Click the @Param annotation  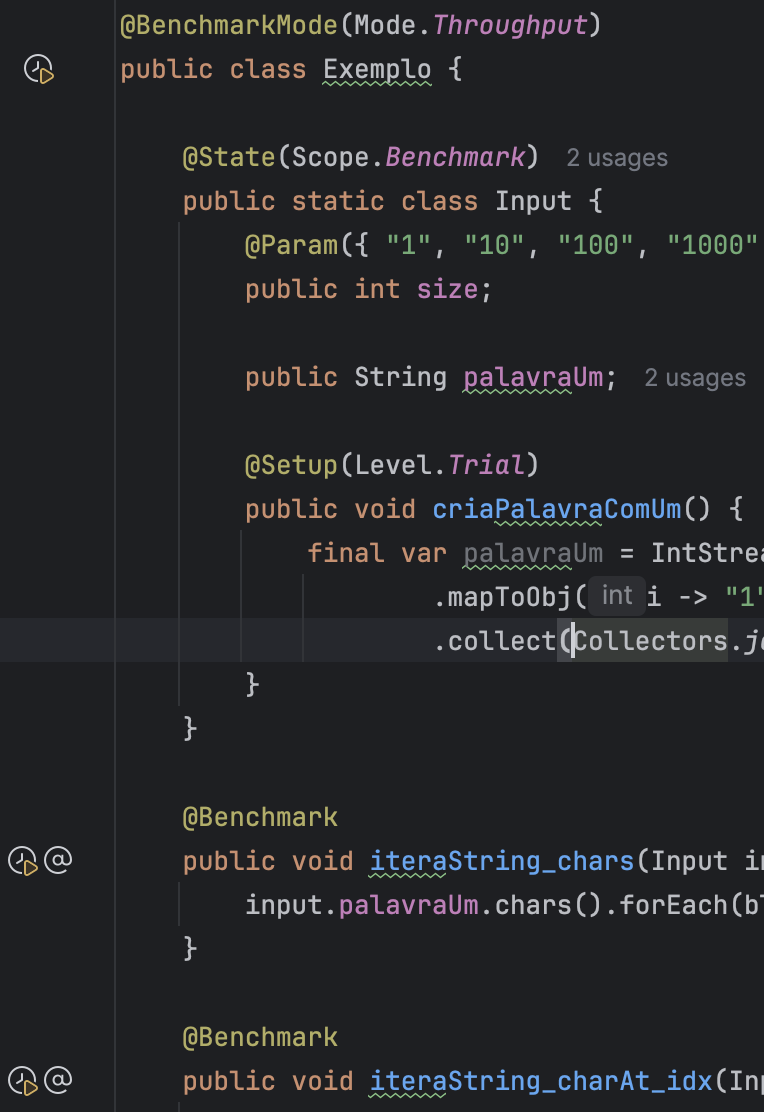[x=292, y=245]
